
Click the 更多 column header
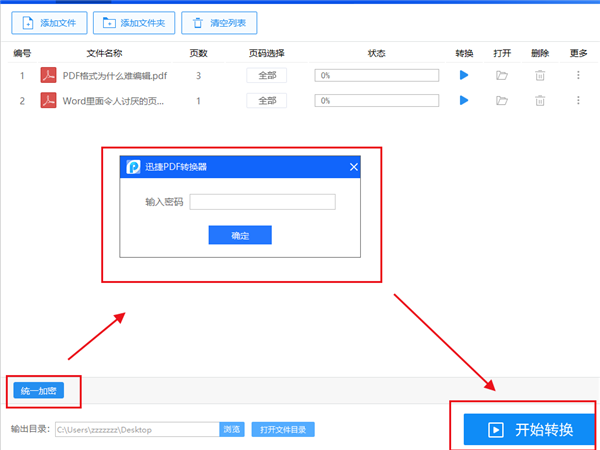click(578, 53)
